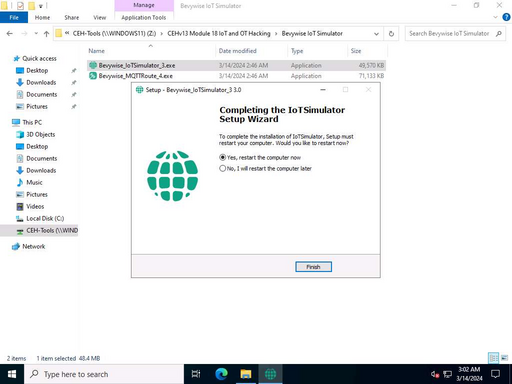Open Music folder in navigation pane
512x384 pixels.
coord(34,182)
